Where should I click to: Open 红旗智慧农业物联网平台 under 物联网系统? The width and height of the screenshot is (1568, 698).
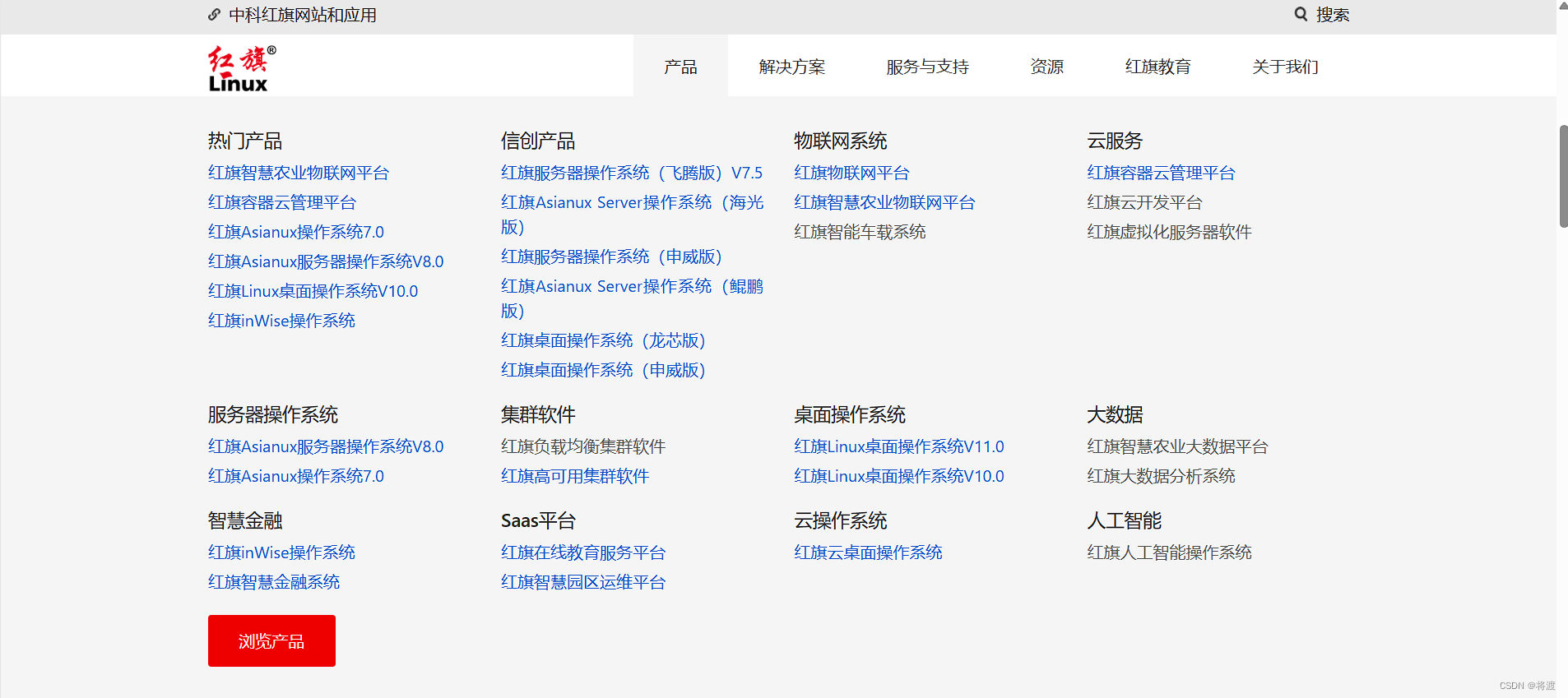[x=884, y=202]
